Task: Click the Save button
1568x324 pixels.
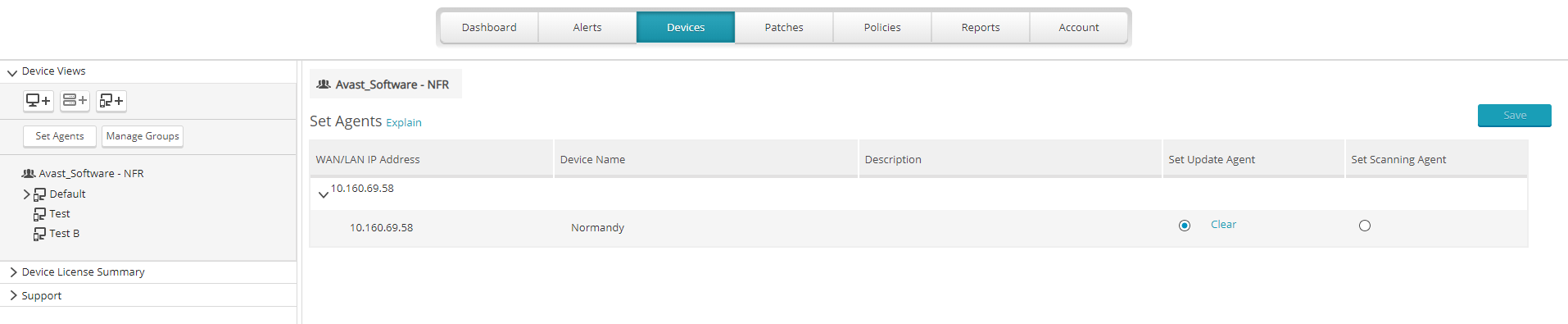Action: [1515, 116]
